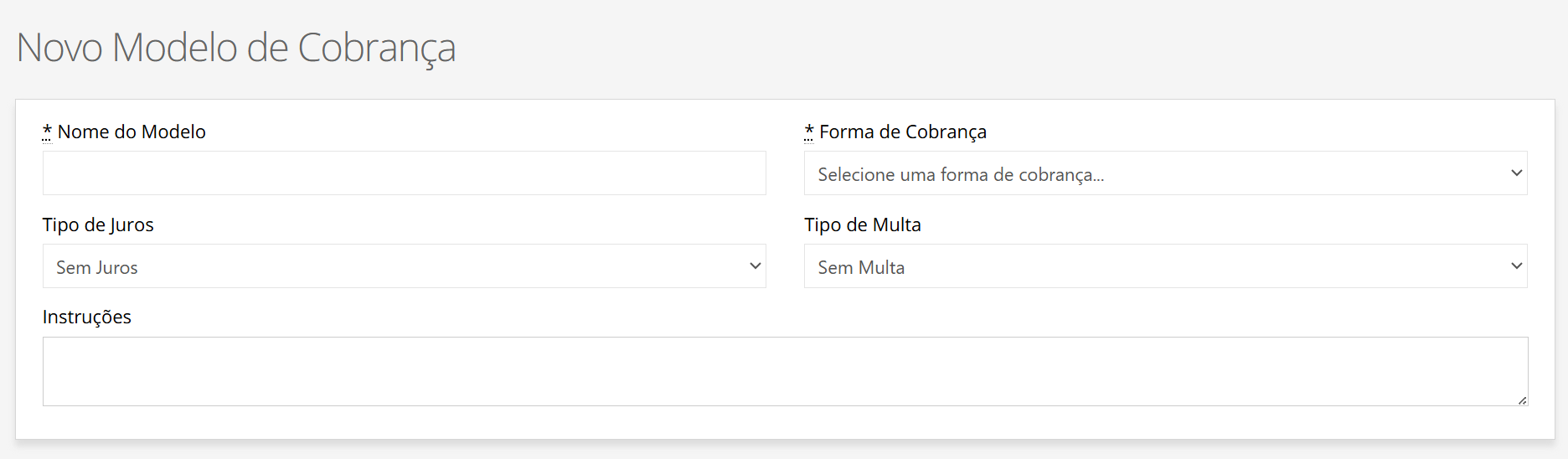The width and height of the screenshot is (1568, 459).
Task: Click the "Sem Juros" selected value
Action: pyautogui.click(x=97, y=267)
